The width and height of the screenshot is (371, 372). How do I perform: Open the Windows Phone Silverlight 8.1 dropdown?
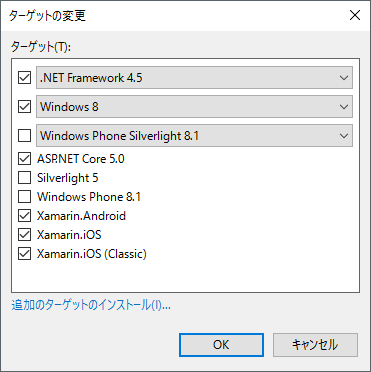(x=194, y=136)
